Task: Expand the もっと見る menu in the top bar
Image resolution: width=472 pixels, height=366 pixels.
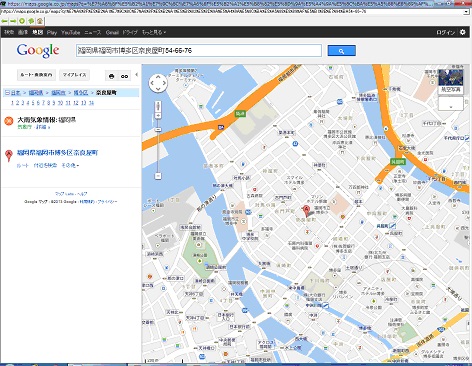Action: (x=154, y=32)
